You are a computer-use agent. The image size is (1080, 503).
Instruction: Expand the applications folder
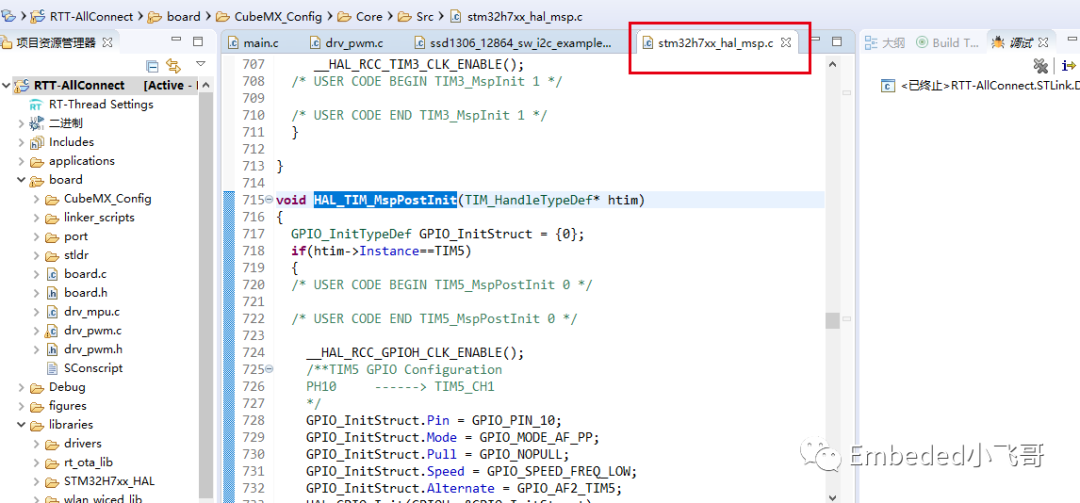pos(21,161)
